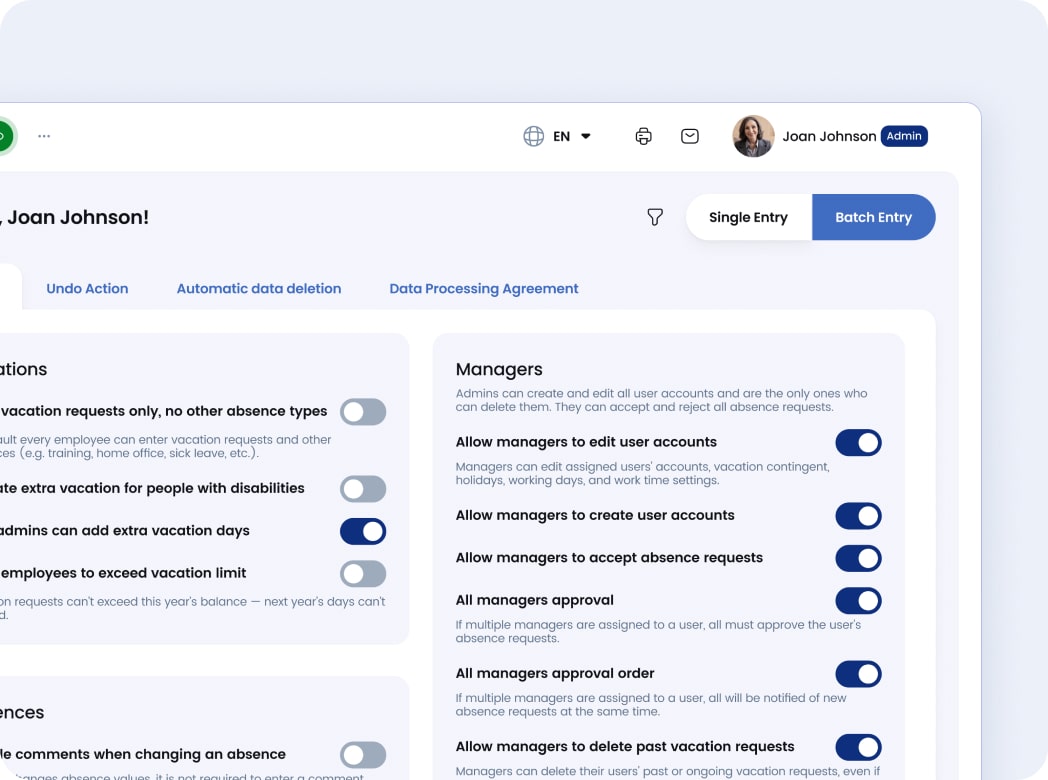Switch to the Undo Action tab
This screenshot has width=1048, height=780.
pos(87,288)
